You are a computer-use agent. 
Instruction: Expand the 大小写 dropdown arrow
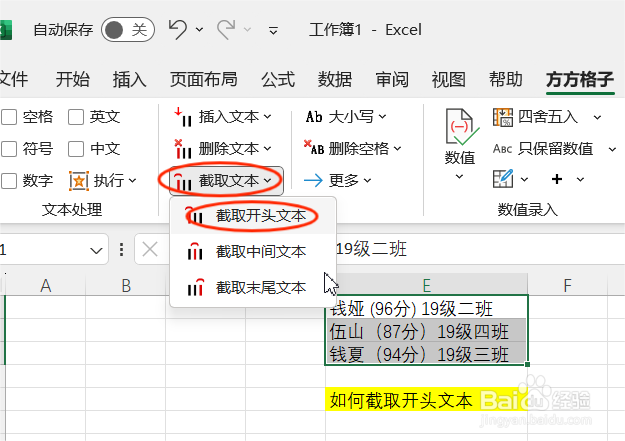click(382, 116)
